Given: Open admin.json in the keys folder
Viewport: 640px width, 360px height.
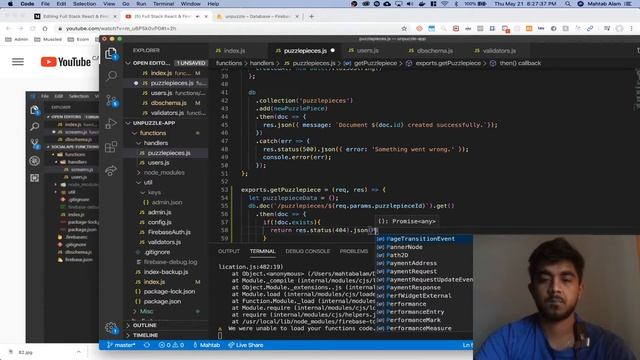Looking at the screenshot, I should [x=167, y=202].
